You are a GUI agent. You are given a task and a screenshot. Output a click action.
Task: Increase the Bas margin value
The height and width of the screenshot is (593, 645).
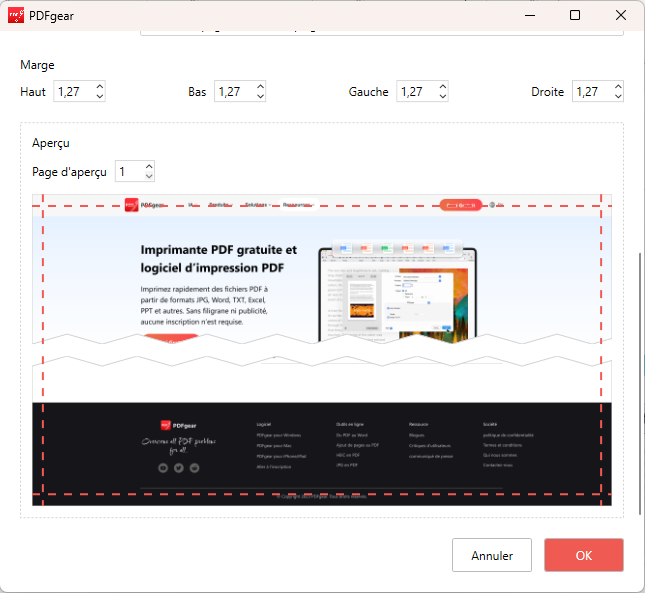point(260,87)
